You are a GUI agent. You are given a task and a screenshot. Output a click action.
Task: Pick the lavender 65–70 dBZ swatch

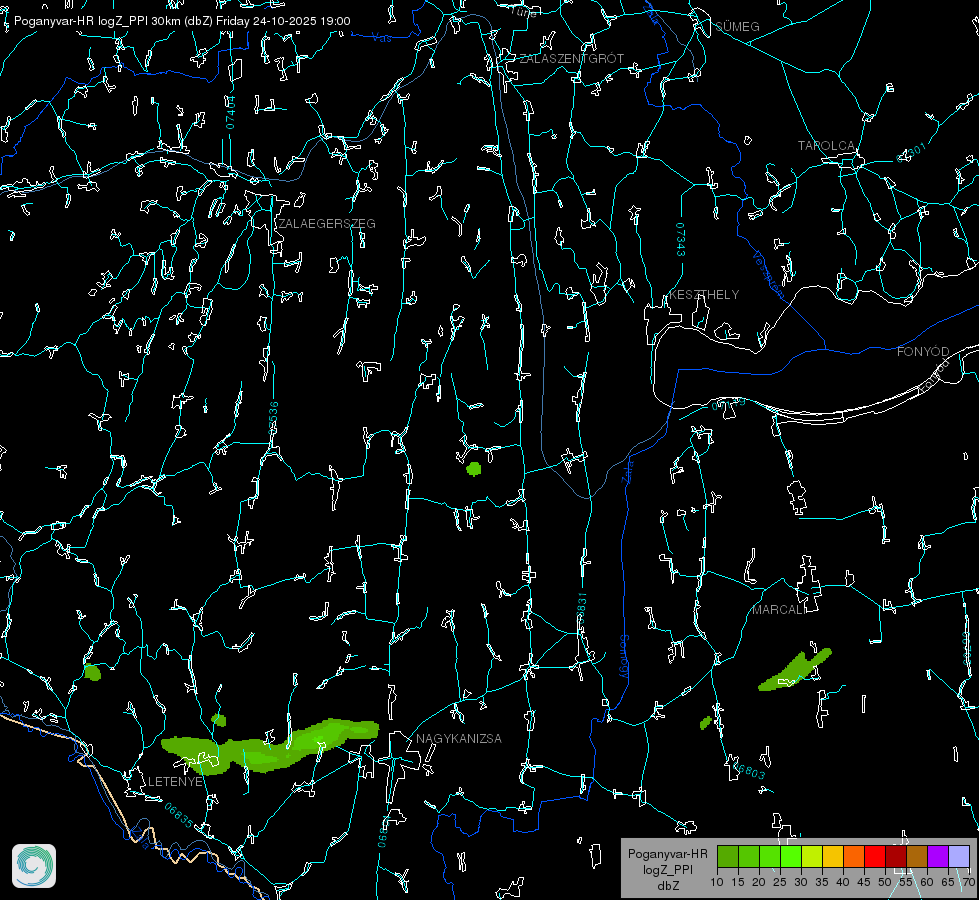tap(959, 856)
